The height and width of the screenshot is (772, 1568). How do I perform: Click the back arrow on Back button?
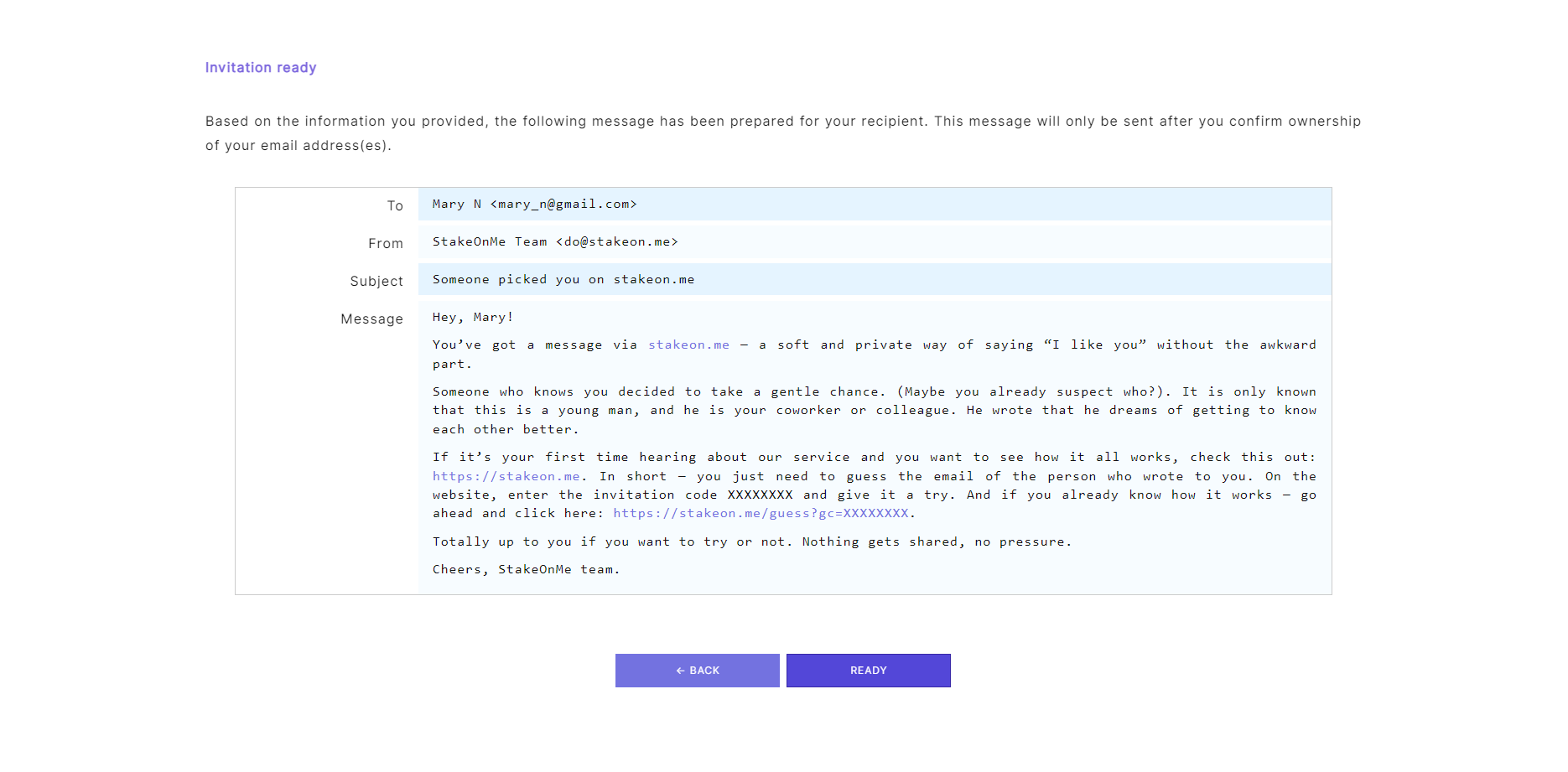pos(681,671)
